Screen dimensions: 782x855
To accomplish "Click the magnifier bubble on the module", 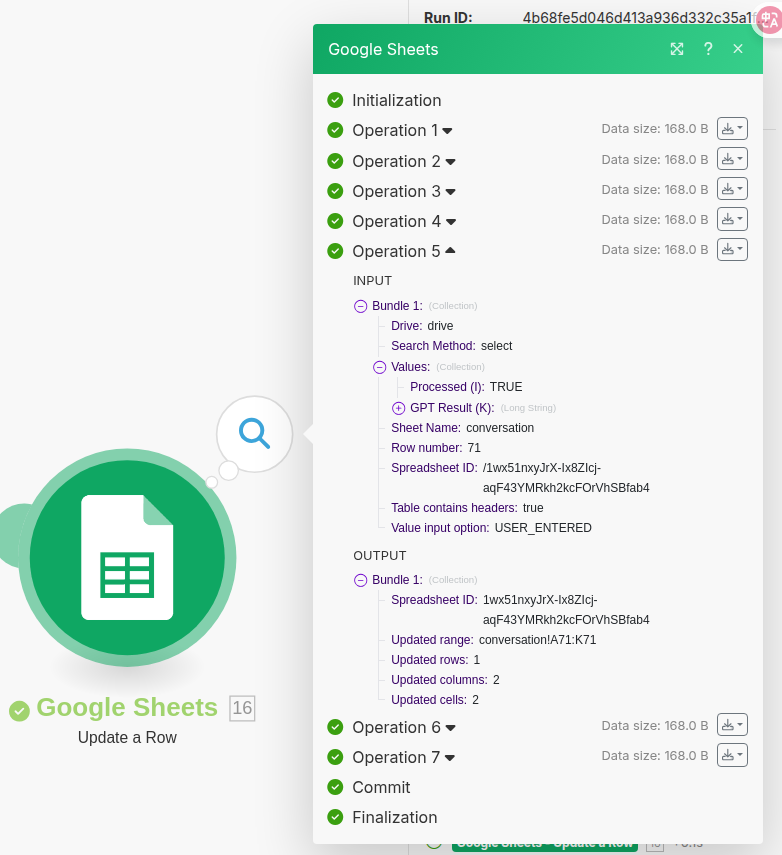I will (x=255, y=434).
